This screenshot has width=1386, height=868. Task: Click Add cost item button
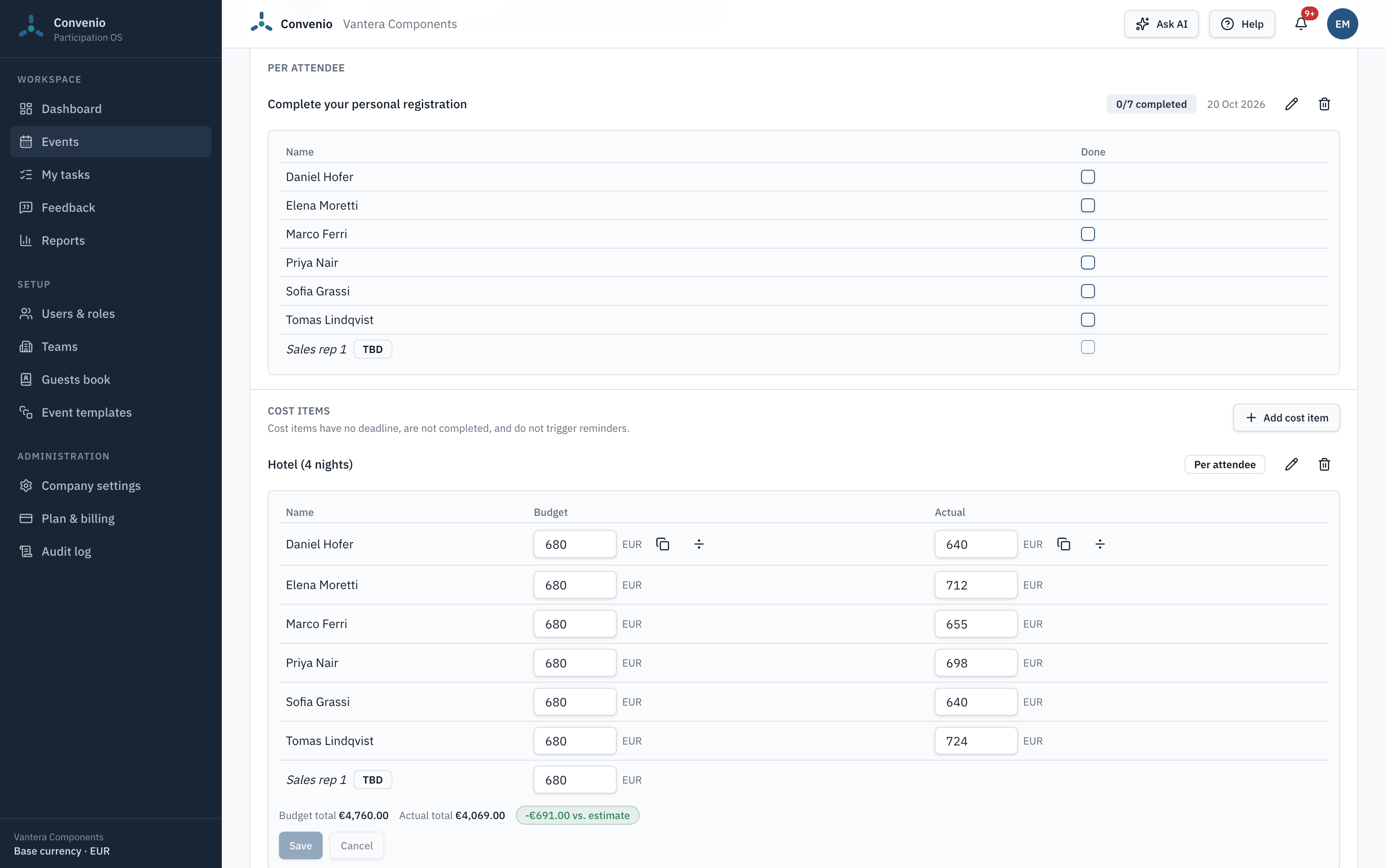[1286, 418]
